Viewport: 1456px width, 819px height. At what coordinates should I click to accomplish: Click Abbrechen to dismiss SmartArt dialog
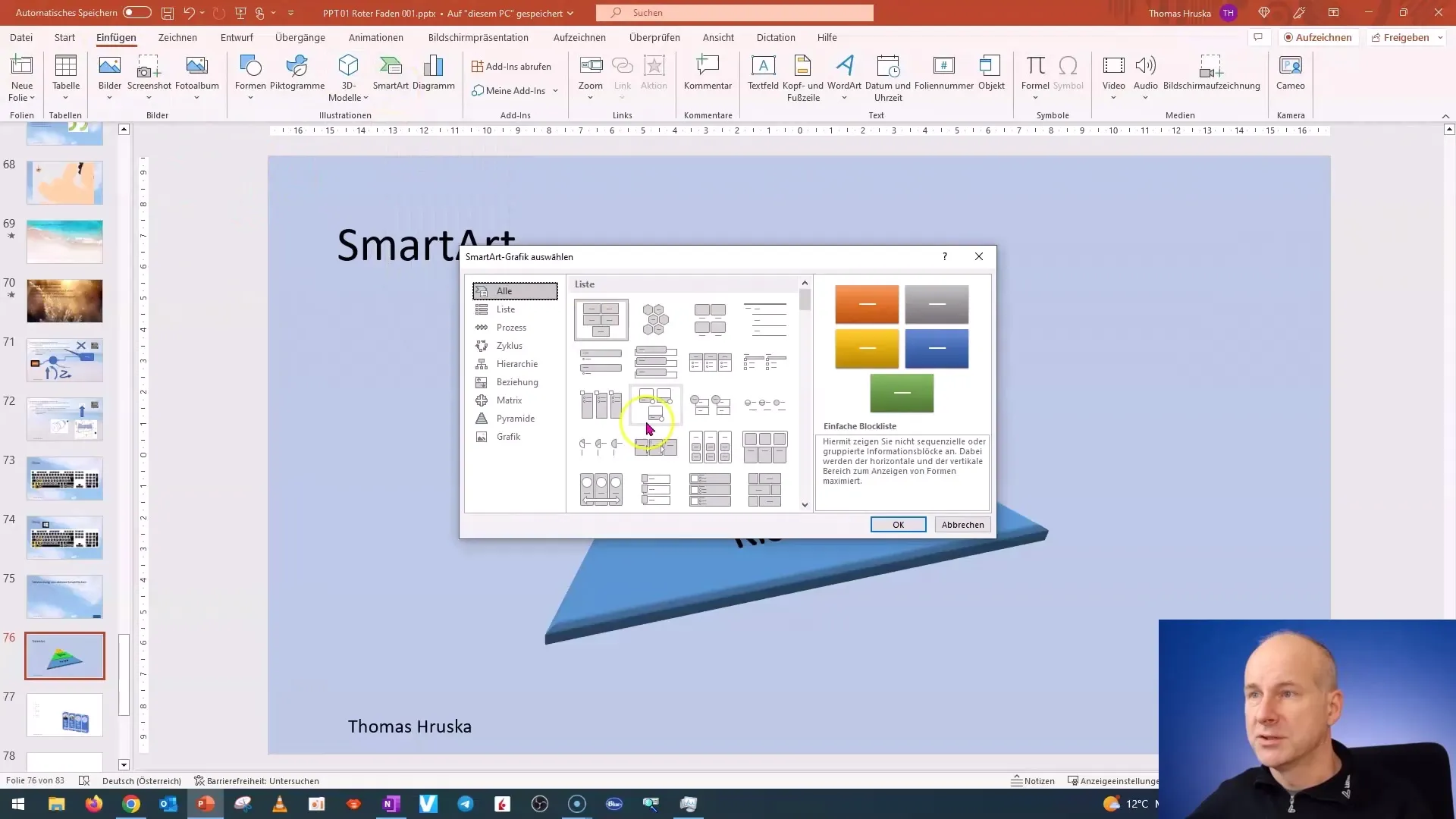pyautogui.click(x=962, y=524)
